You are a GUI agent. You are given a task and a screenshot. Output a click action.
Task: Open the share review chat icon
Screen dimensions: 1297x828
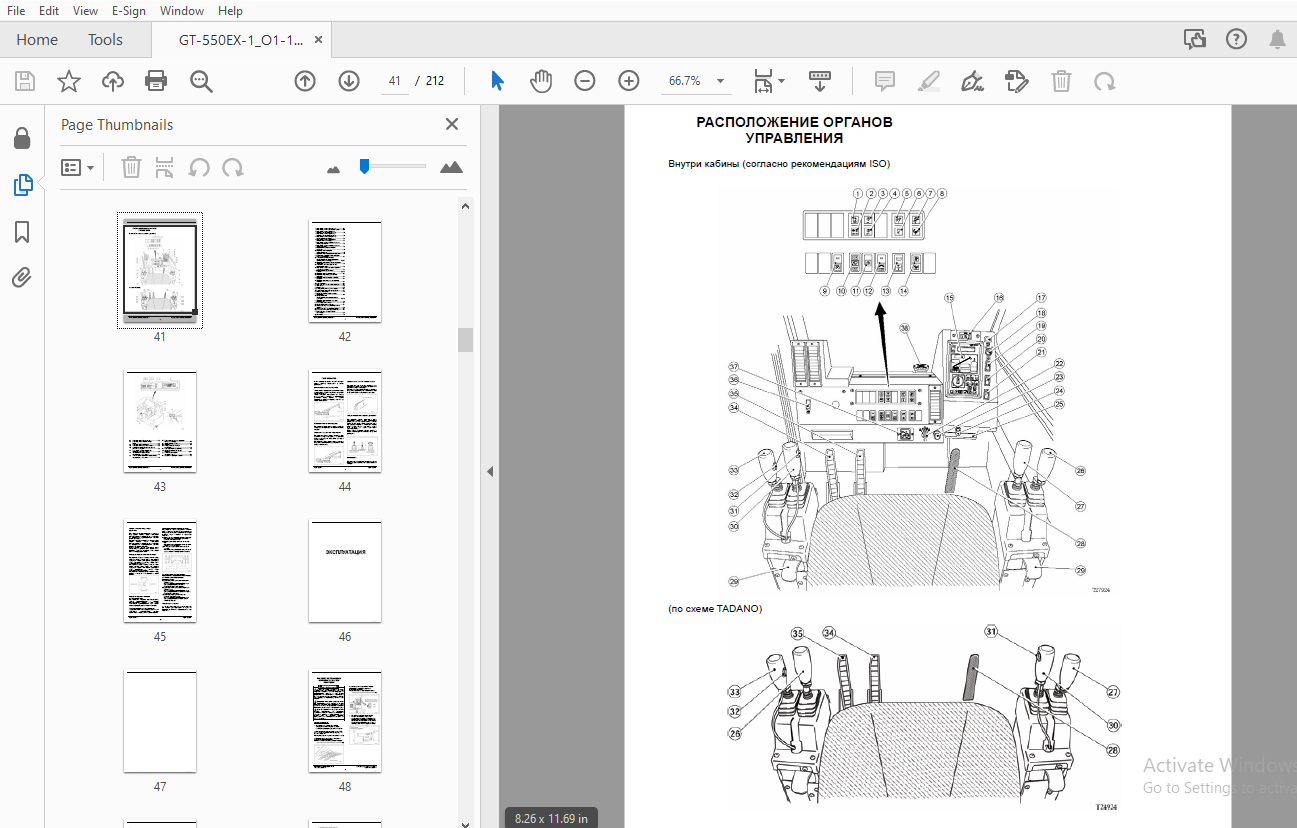pos(1194,40)
